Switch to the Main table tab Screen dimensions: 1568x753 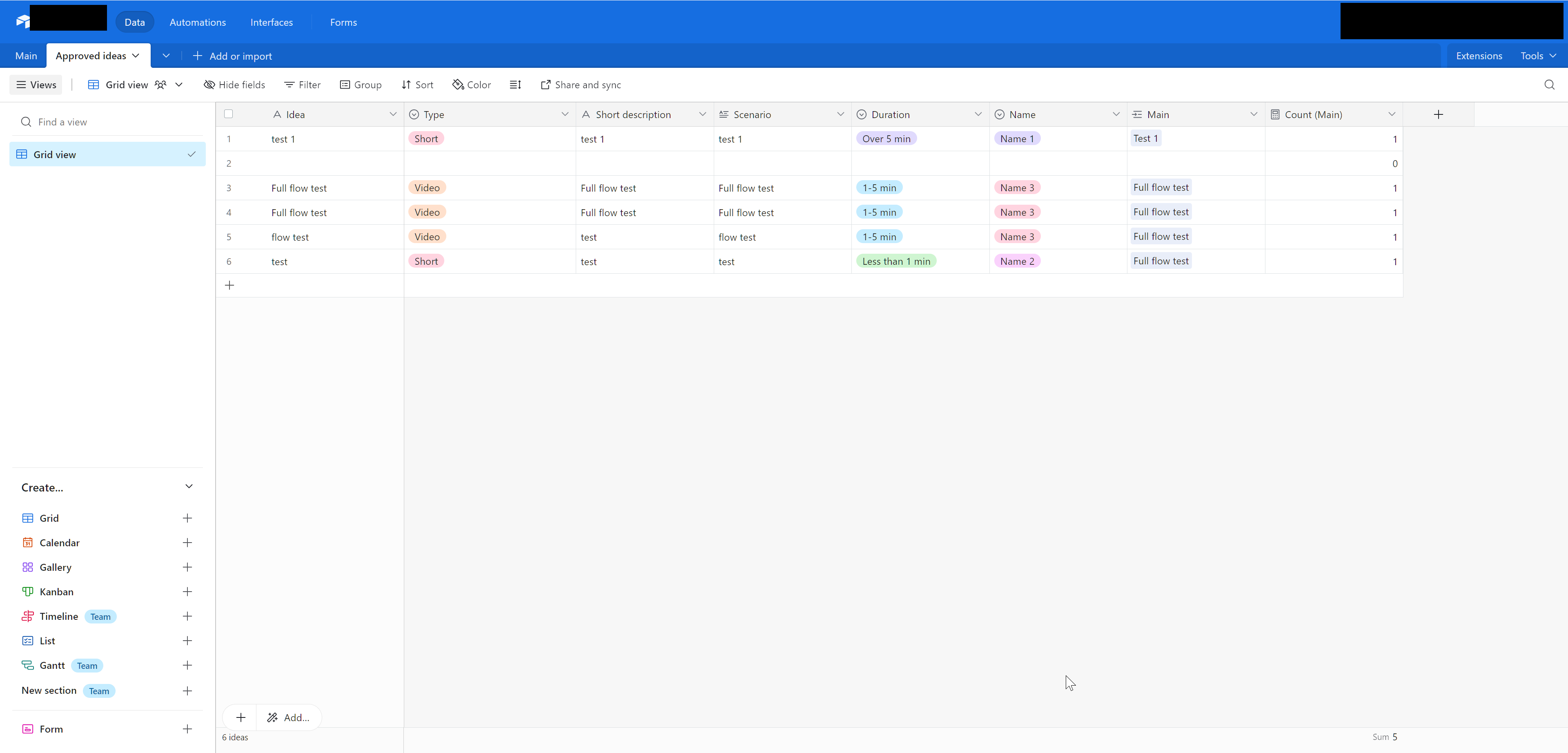(26, 56)
